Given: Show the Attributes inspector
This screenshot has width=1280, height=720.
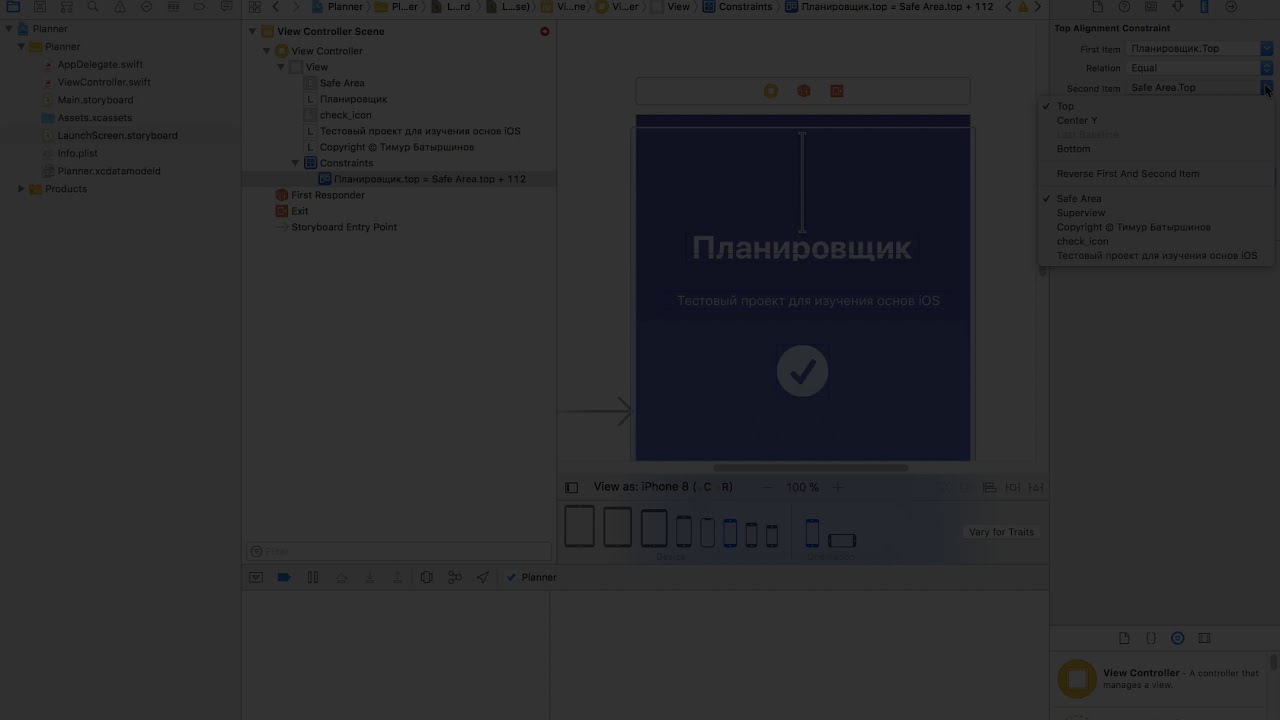Looking at the screenshot, I should (x=1177, y=7).
